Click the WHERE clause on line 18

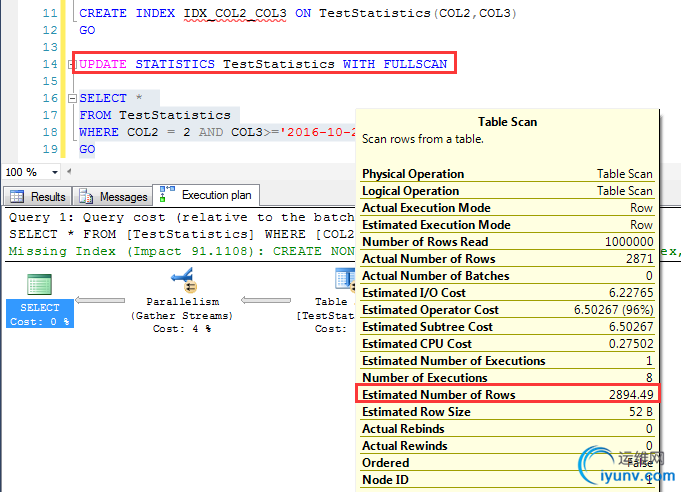pos(217,132)
